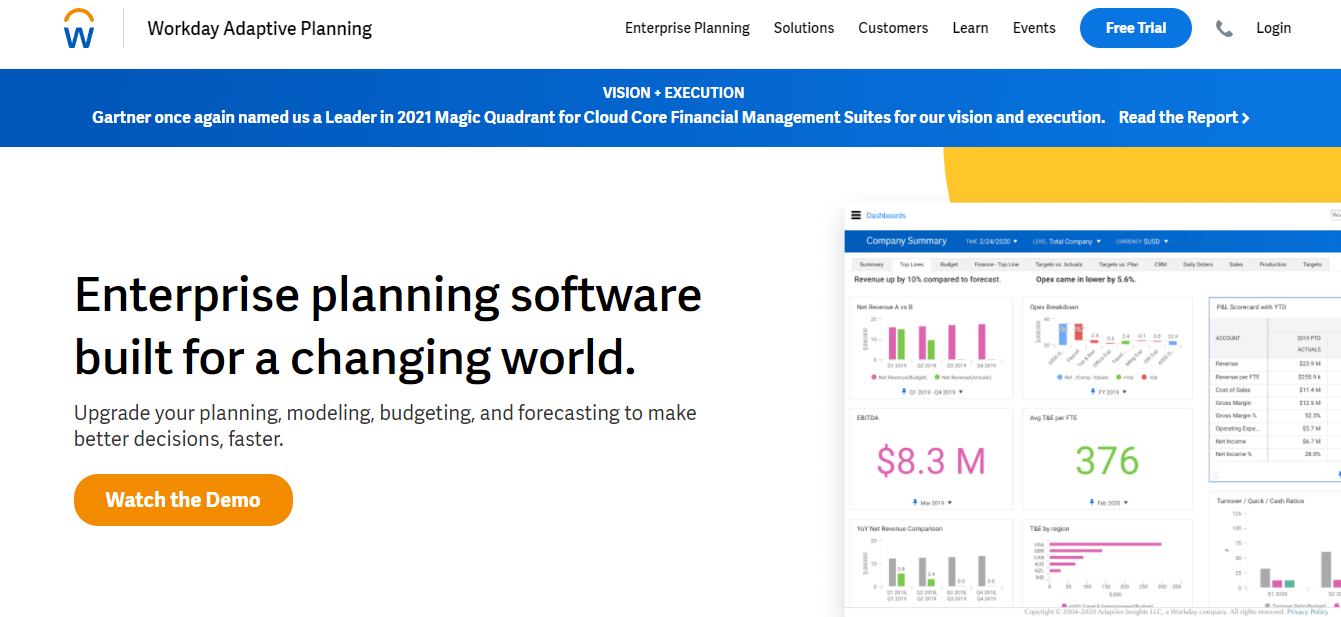Click the Read the Report arrow
This screenshot has height=617, width=1341.
[1245, 118]
